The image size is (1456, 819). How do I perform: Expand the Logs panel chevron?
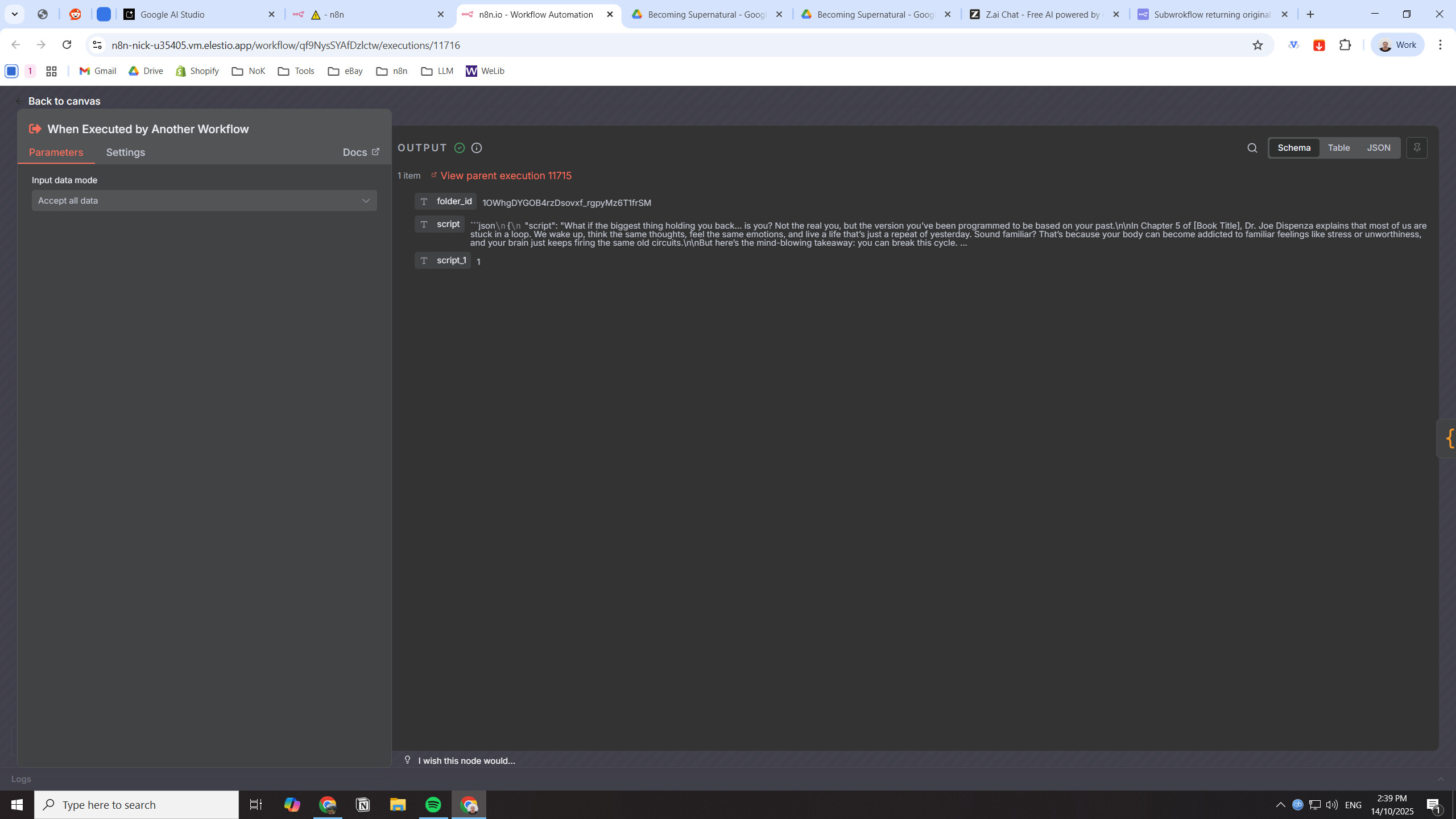pos(1441,779)
